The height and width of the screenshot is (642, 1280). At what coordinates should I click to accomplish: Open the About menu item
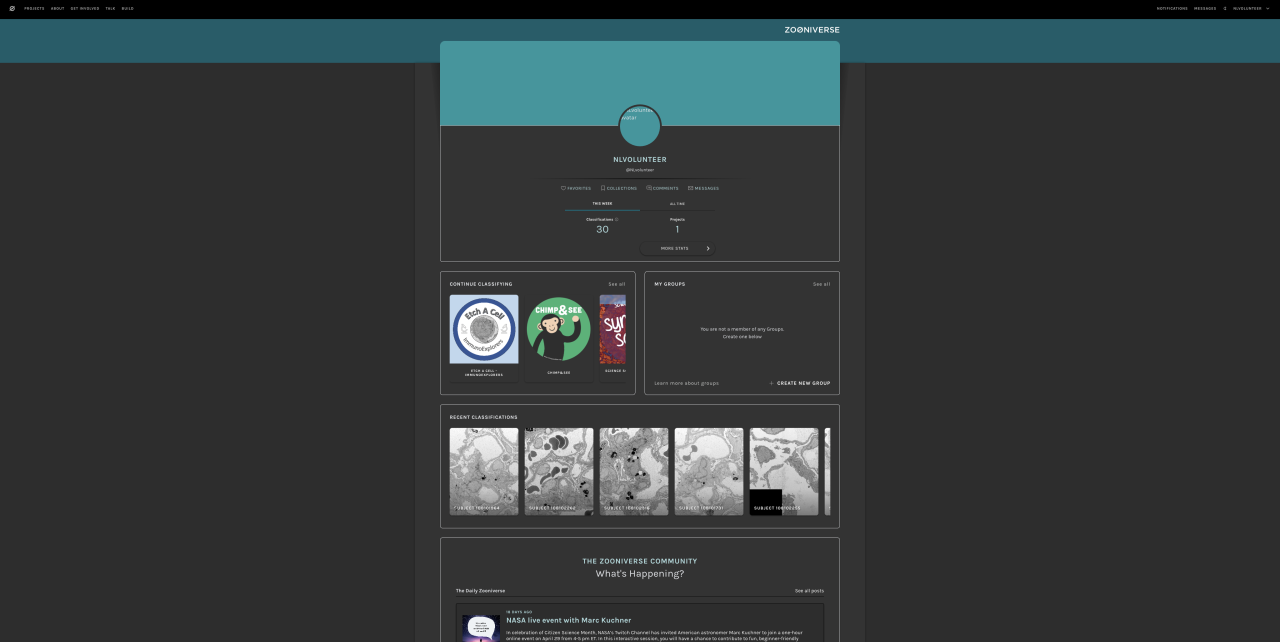pos(57,8)
